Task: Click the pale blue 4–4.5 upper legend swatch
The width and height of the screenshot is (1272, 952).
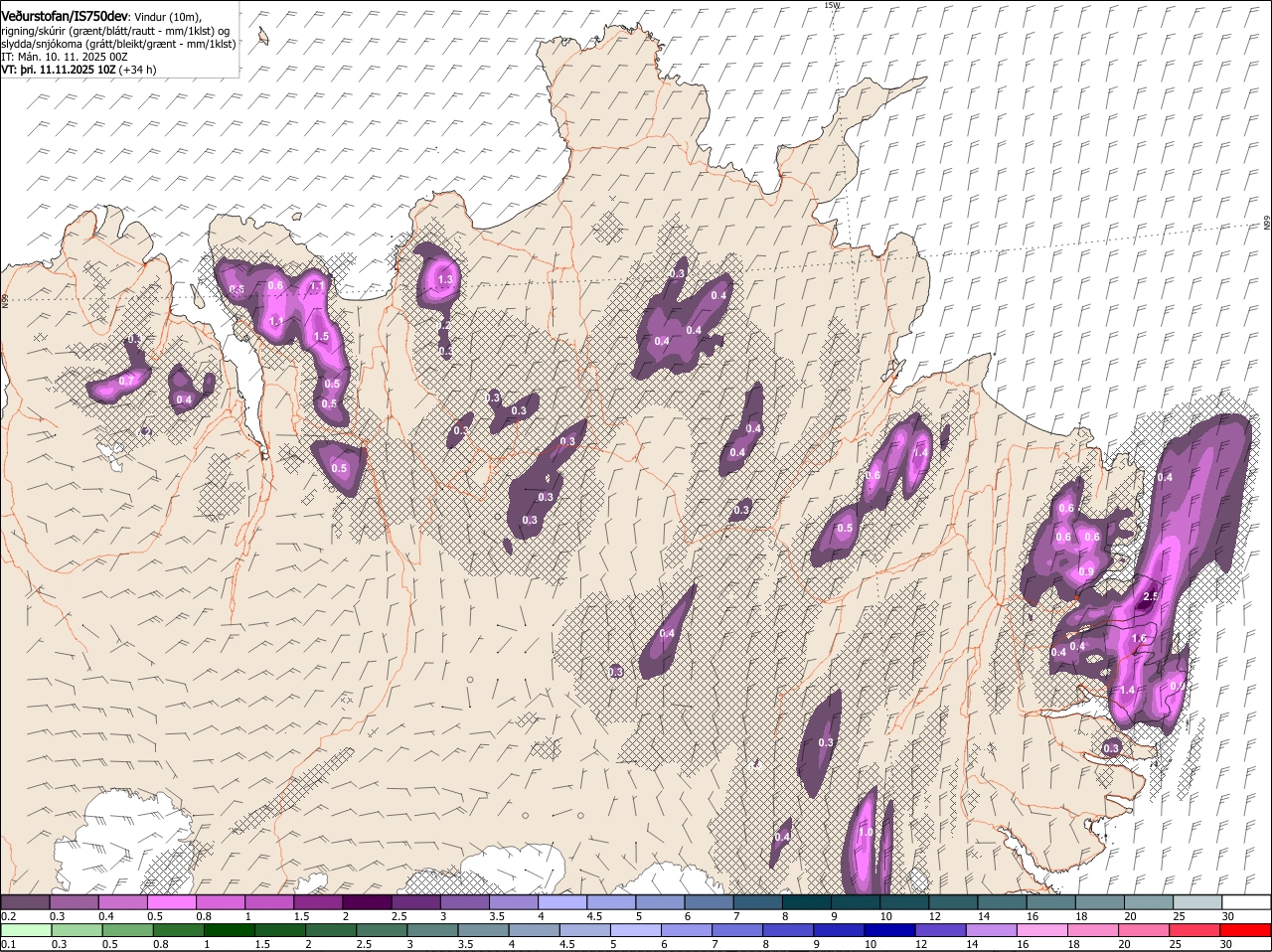Action: pos(563,902)
